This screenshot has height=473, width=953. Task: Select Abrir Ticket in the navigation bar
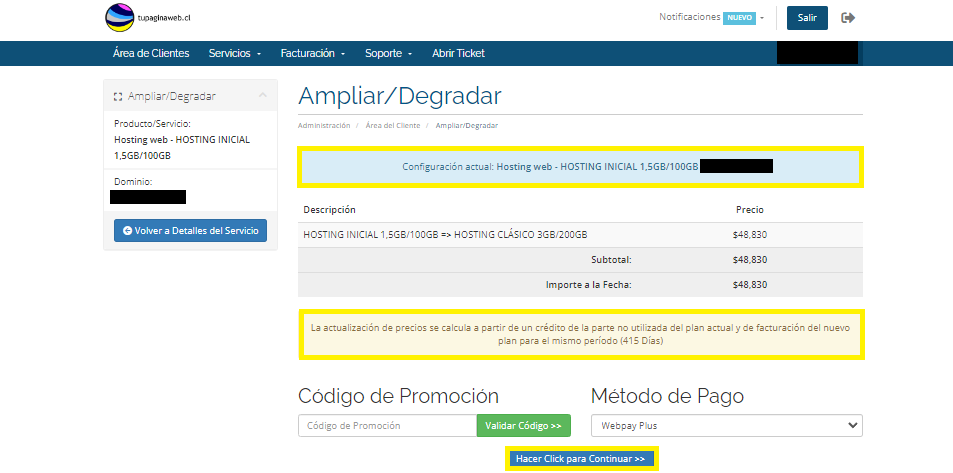(x=458, y=53)
